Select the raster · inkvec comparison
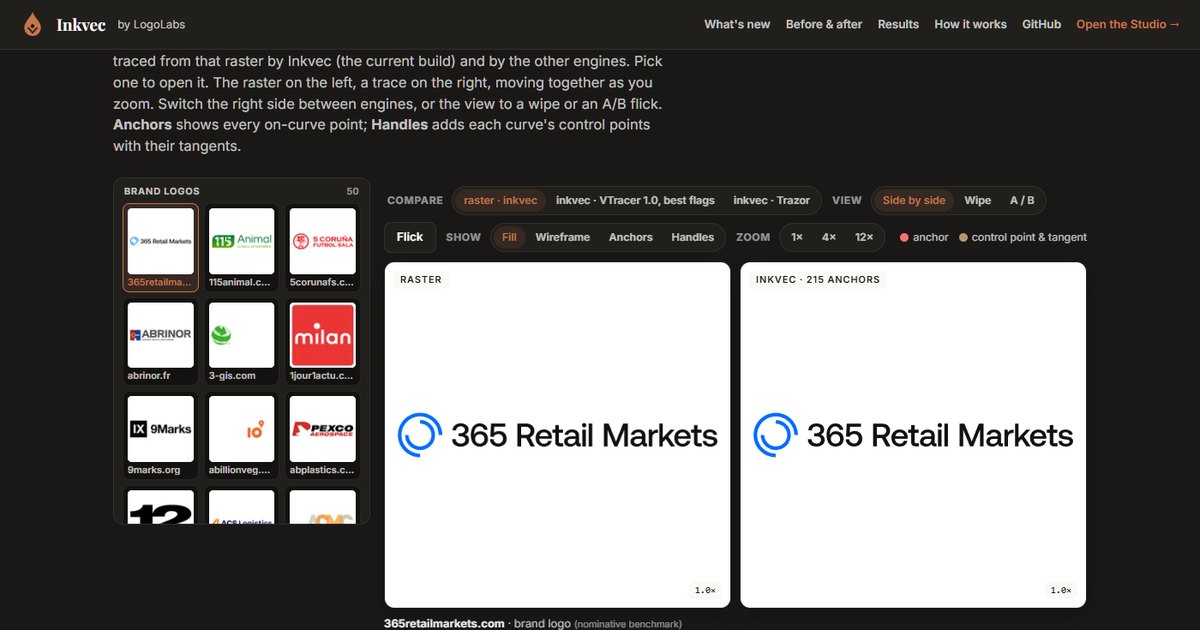Screen dimensions: 1200x630 pyautogui.click(x=501, y=200)
